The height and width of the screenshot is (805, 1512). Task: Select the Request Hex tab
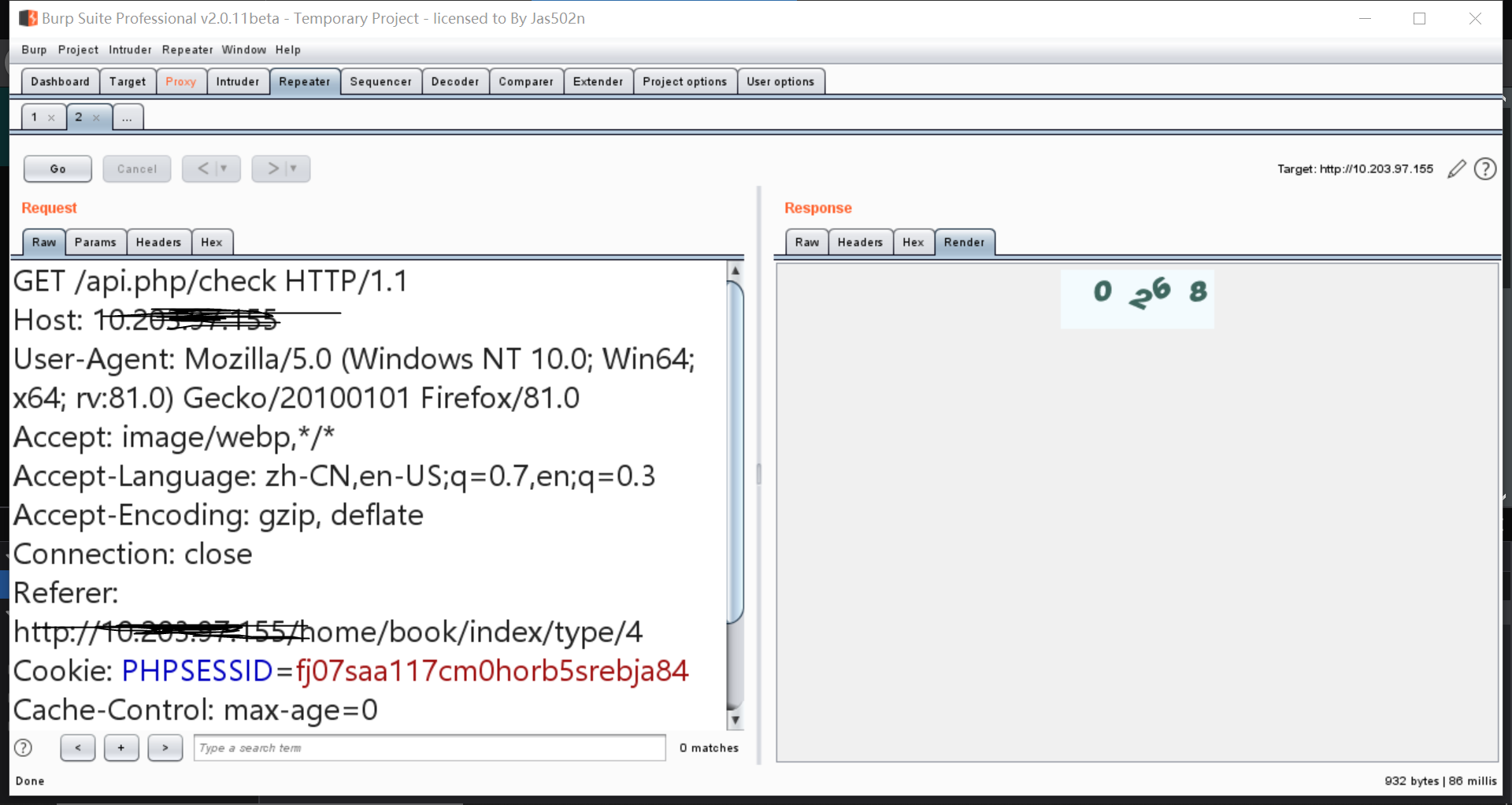click(212, 243)
